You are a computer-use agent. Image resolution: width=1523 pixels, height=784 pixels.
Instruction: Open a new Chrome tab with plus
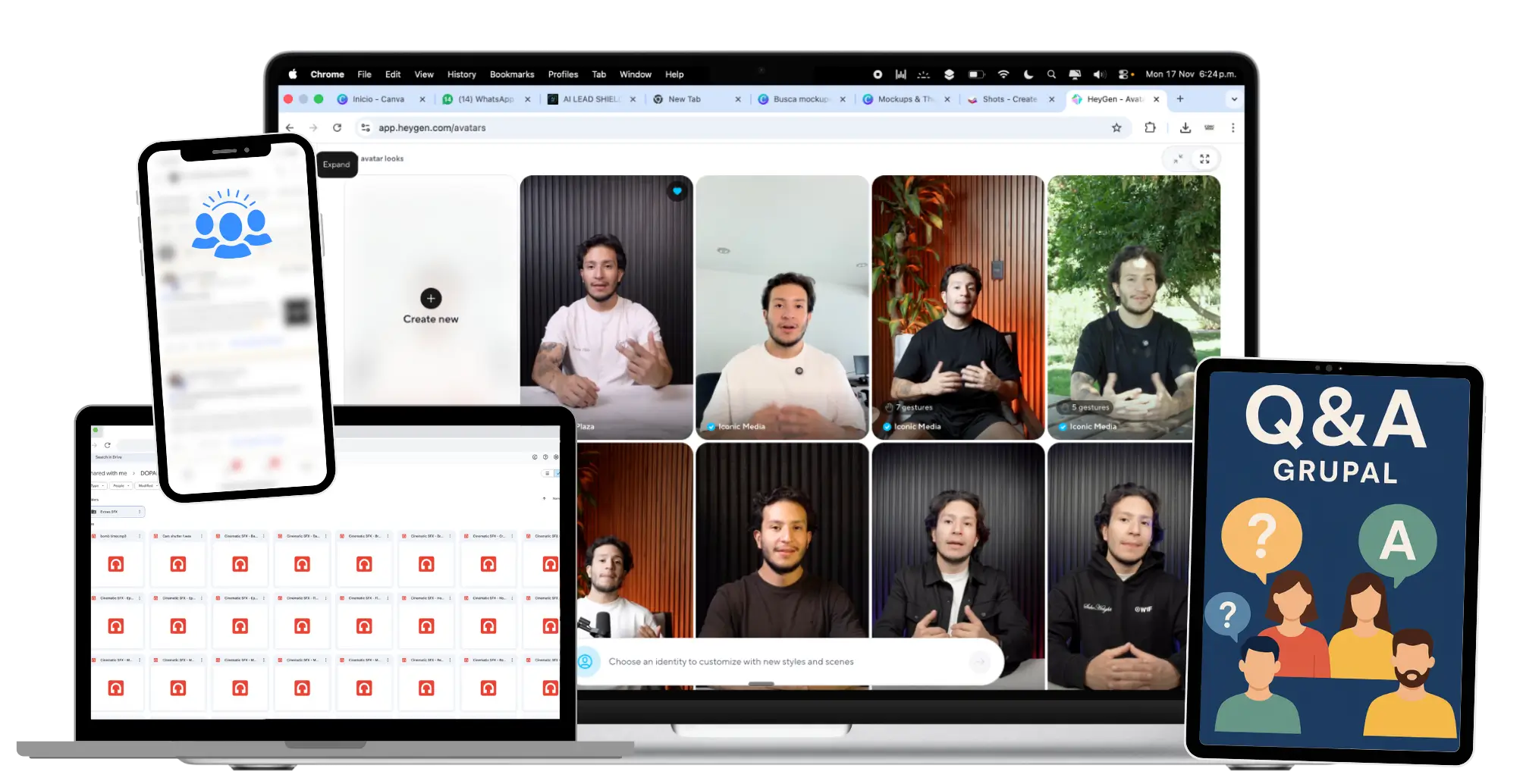click(x=1179, y=99)
